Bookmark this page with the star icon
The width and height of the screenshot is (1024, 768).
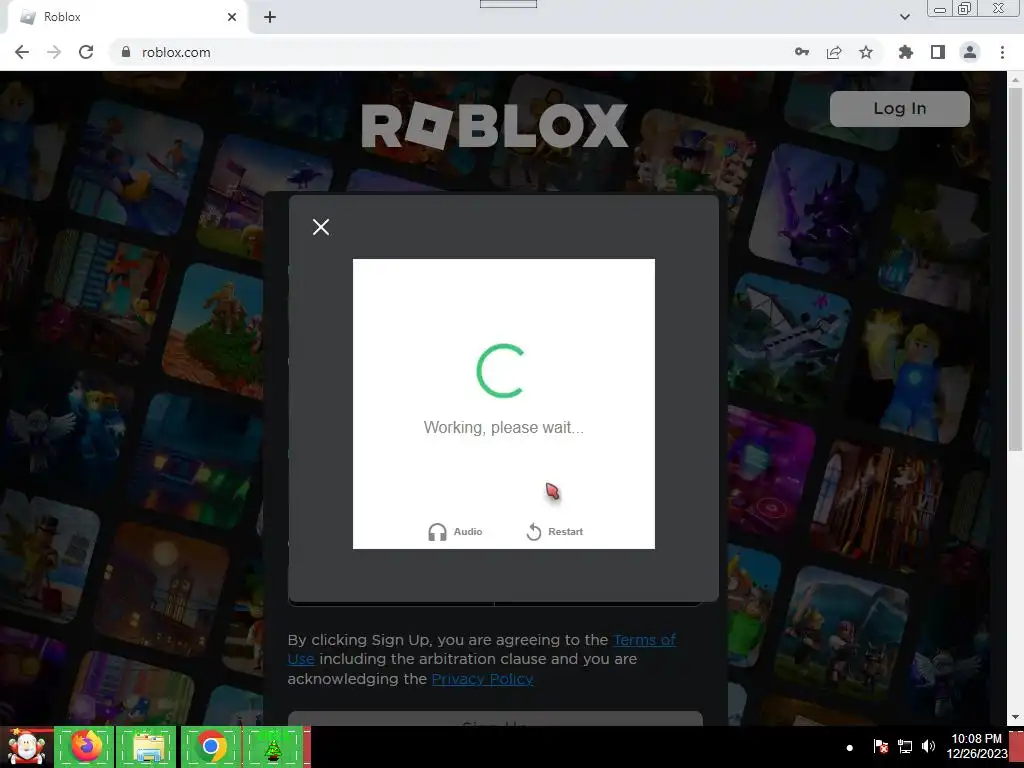[x=866, y=52]
